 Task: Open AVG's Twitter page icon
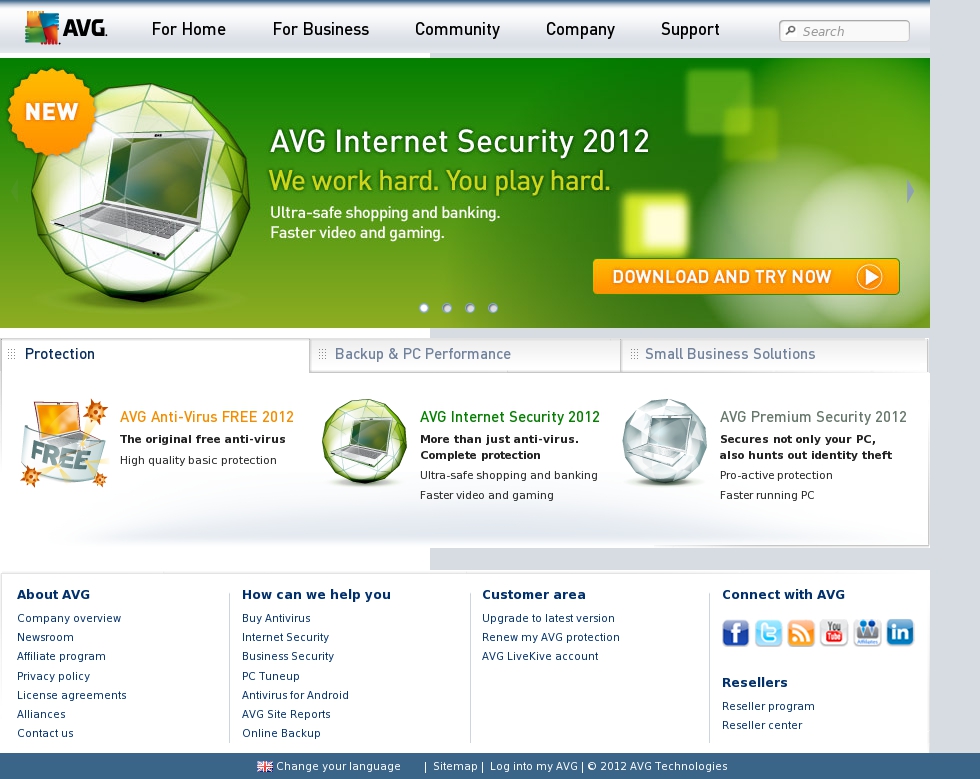pos(768,633)
